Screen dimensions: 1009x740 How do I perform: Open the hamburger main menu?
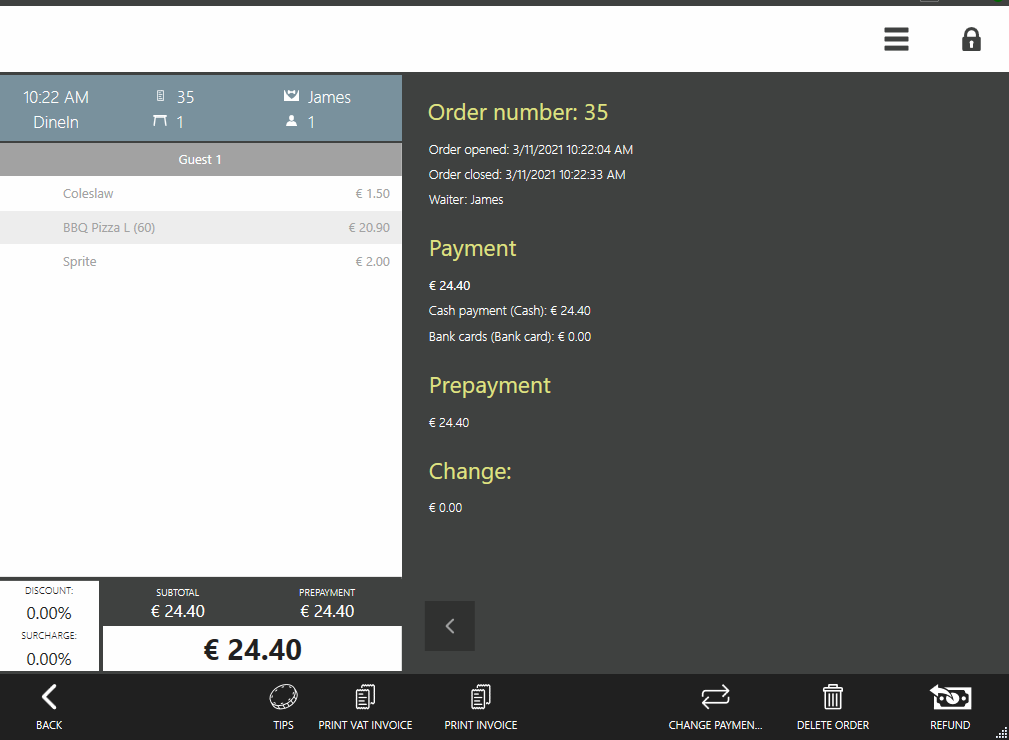[895, 39]
